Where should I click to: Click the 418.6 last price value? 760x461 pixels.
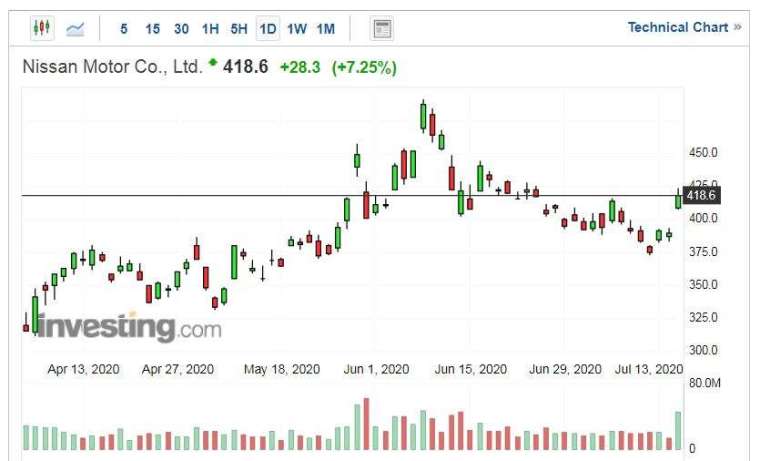click(245, 66)
